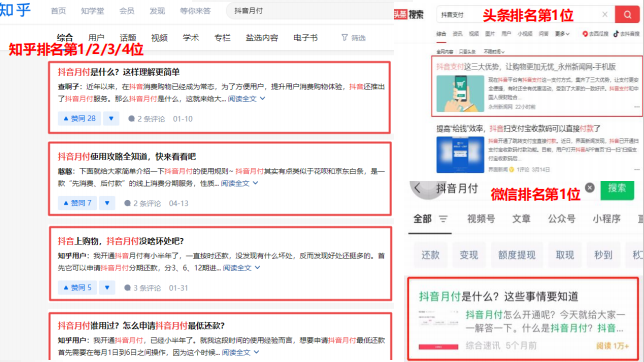644x362 pixels.
Task: Select the WeChat 变现 suggestion chip
Action: click(469, 255)
